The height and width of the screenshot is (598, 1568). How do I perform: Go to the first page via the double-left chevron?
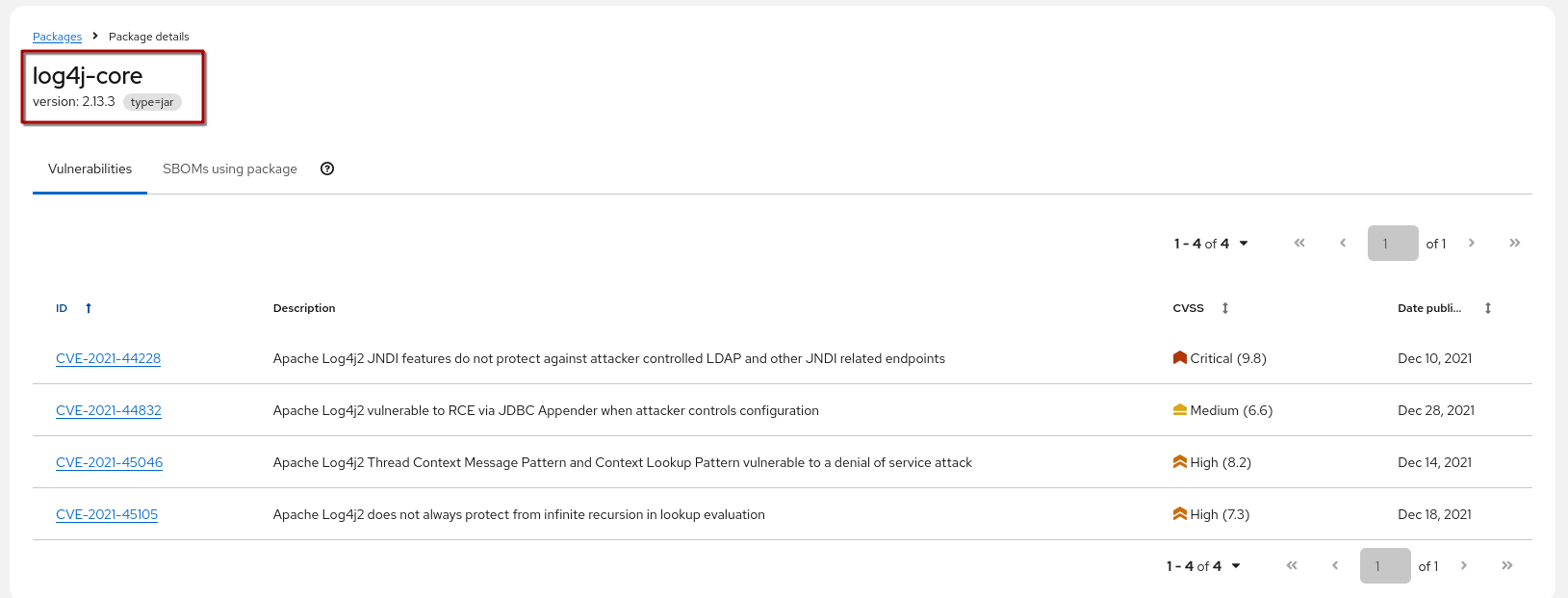coord(1298,243)
